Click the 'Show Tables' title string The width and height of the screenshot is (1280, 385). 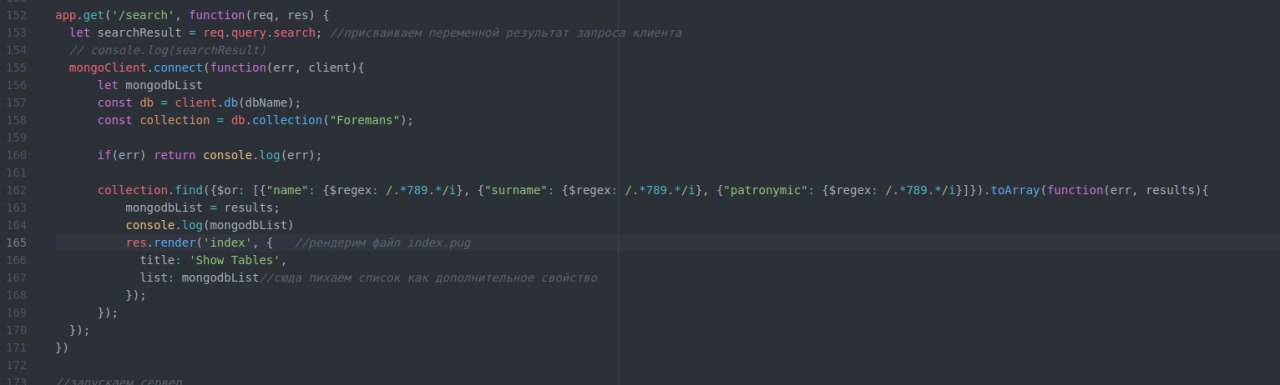pyautogui.click(x=235, y=260)
